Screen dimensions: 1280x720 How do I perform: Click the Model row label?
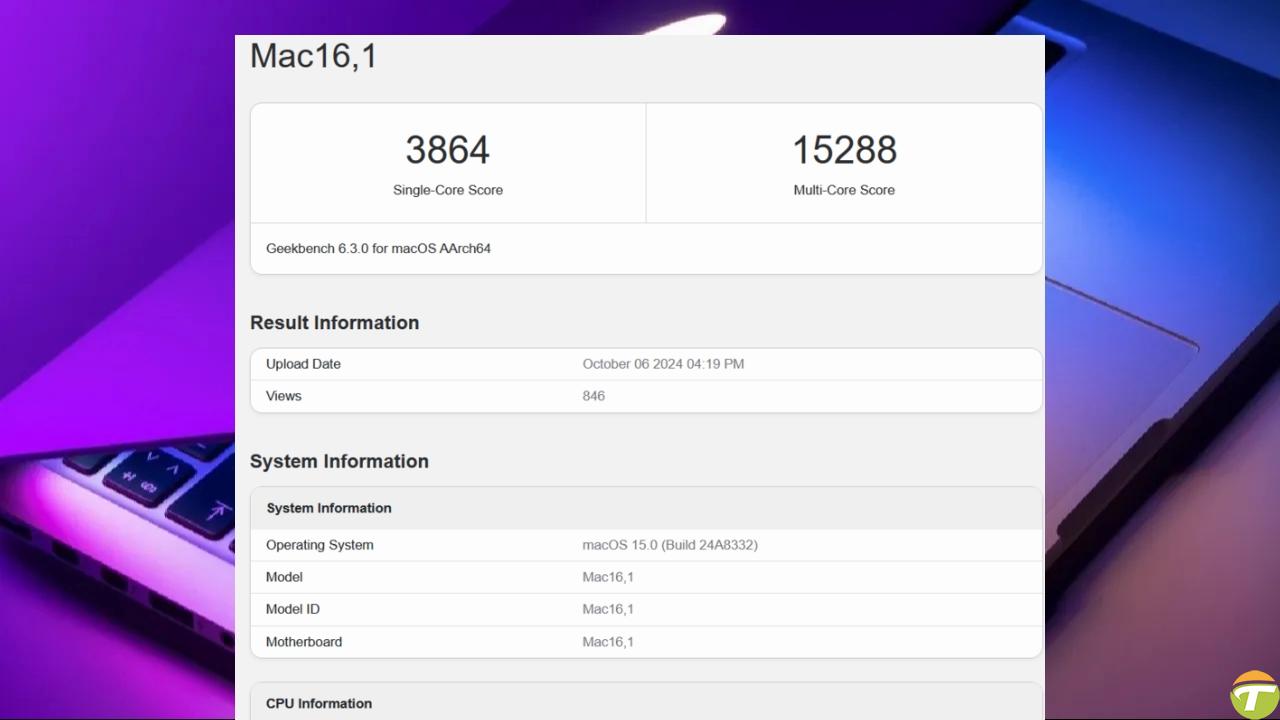(284, 577)
